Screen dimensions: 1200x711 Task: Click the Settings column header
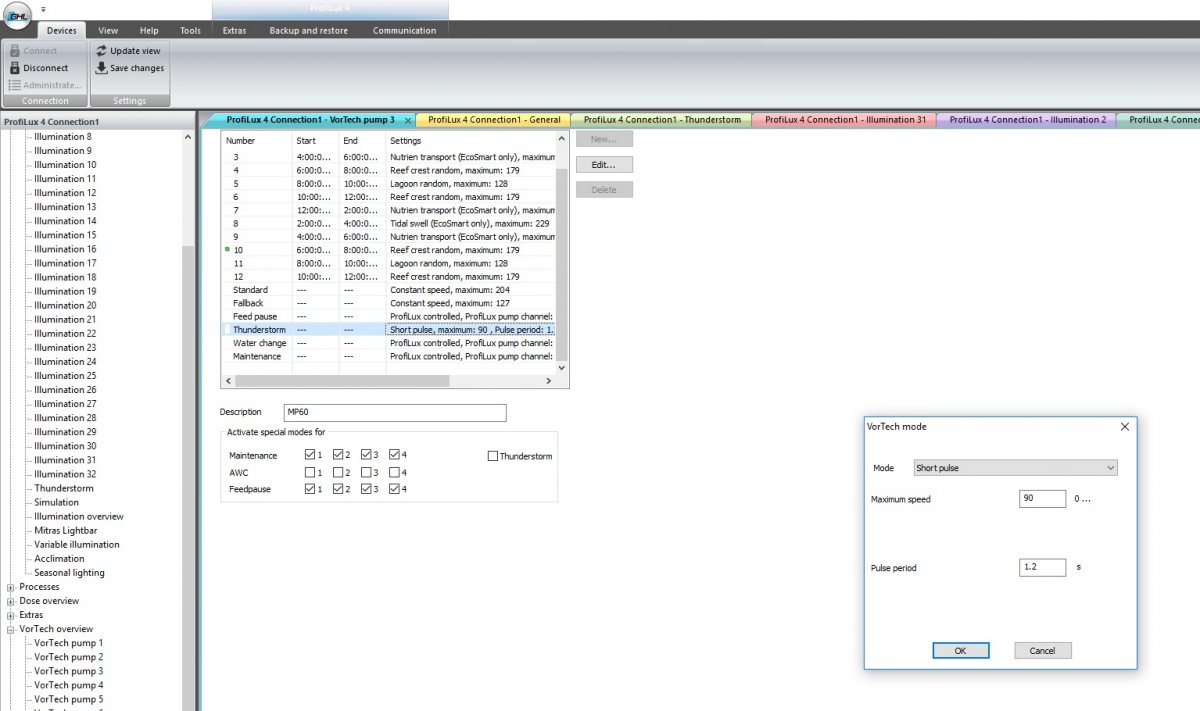(x=470, y=141)
